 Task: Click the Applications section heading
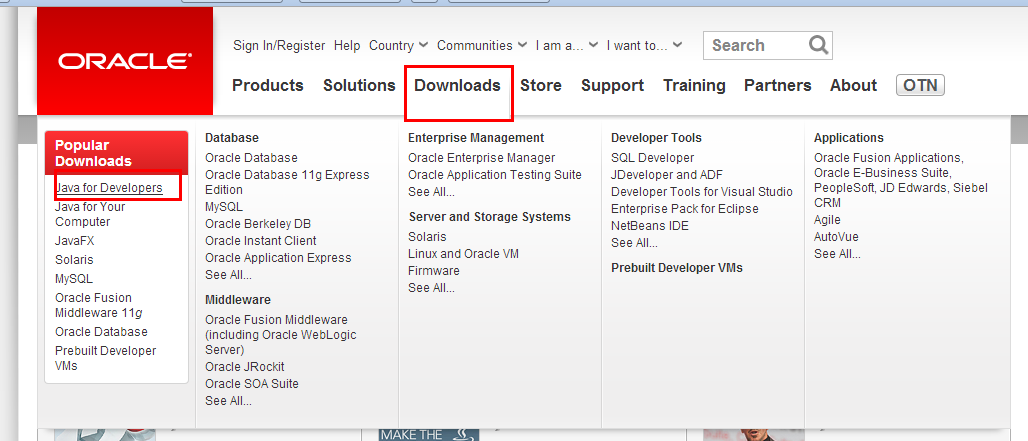[848, 138]
